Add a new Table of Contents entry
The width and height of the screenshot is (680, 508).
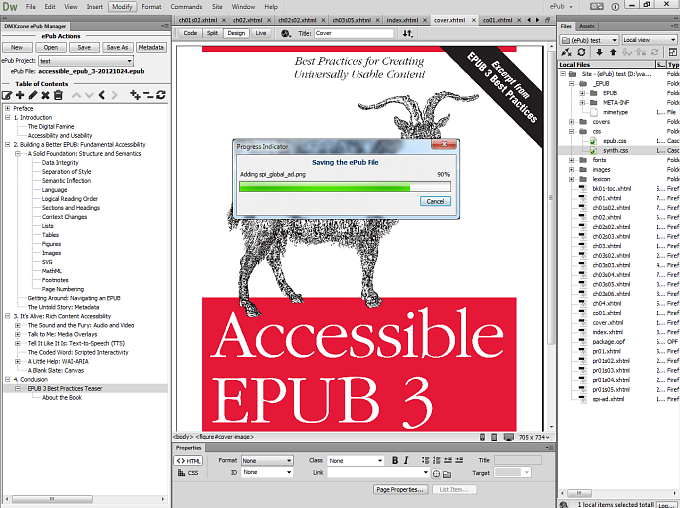(20, 95)
